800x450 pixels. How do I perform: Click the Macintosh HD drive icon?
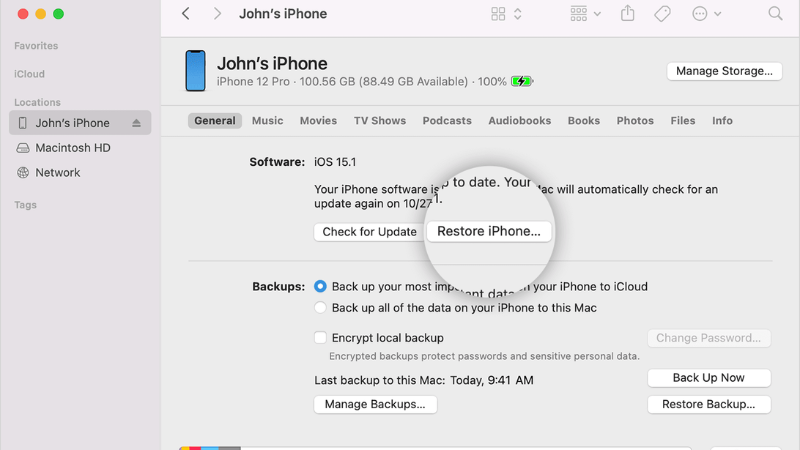tap(22, 148)
